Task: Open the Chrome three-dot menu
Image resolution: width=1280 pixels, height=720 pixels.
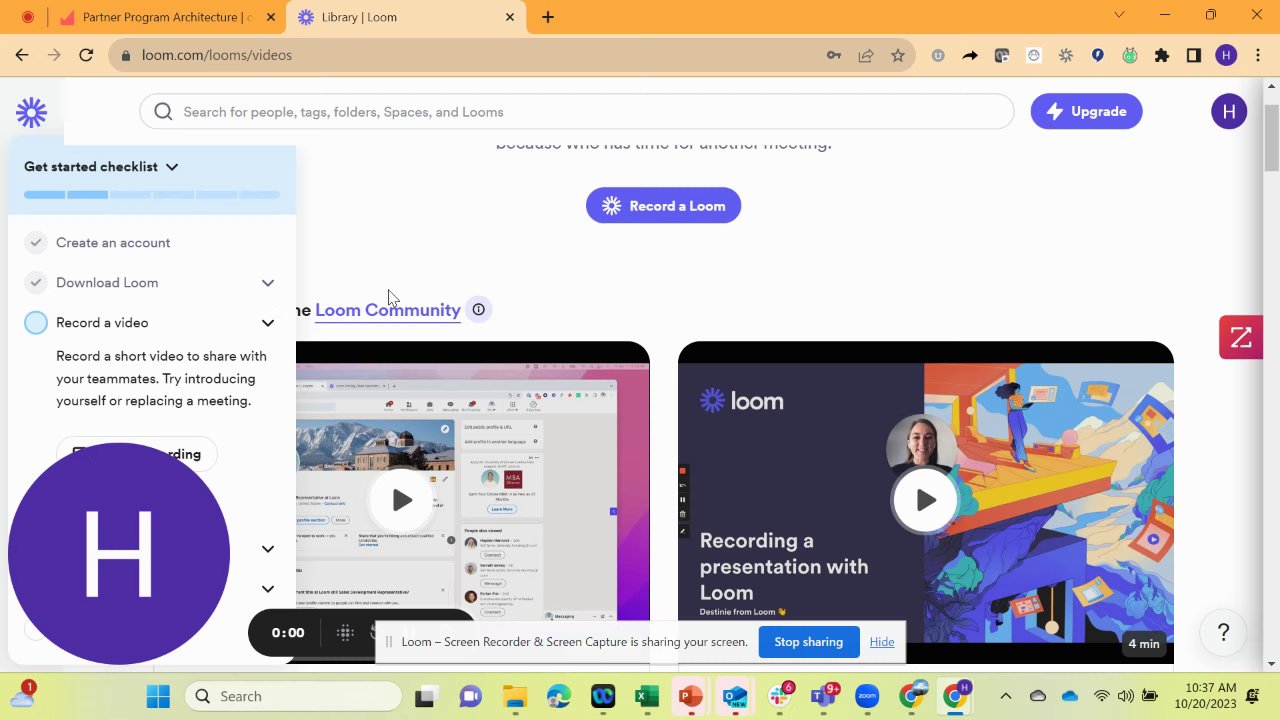Action: point(1257,55)
